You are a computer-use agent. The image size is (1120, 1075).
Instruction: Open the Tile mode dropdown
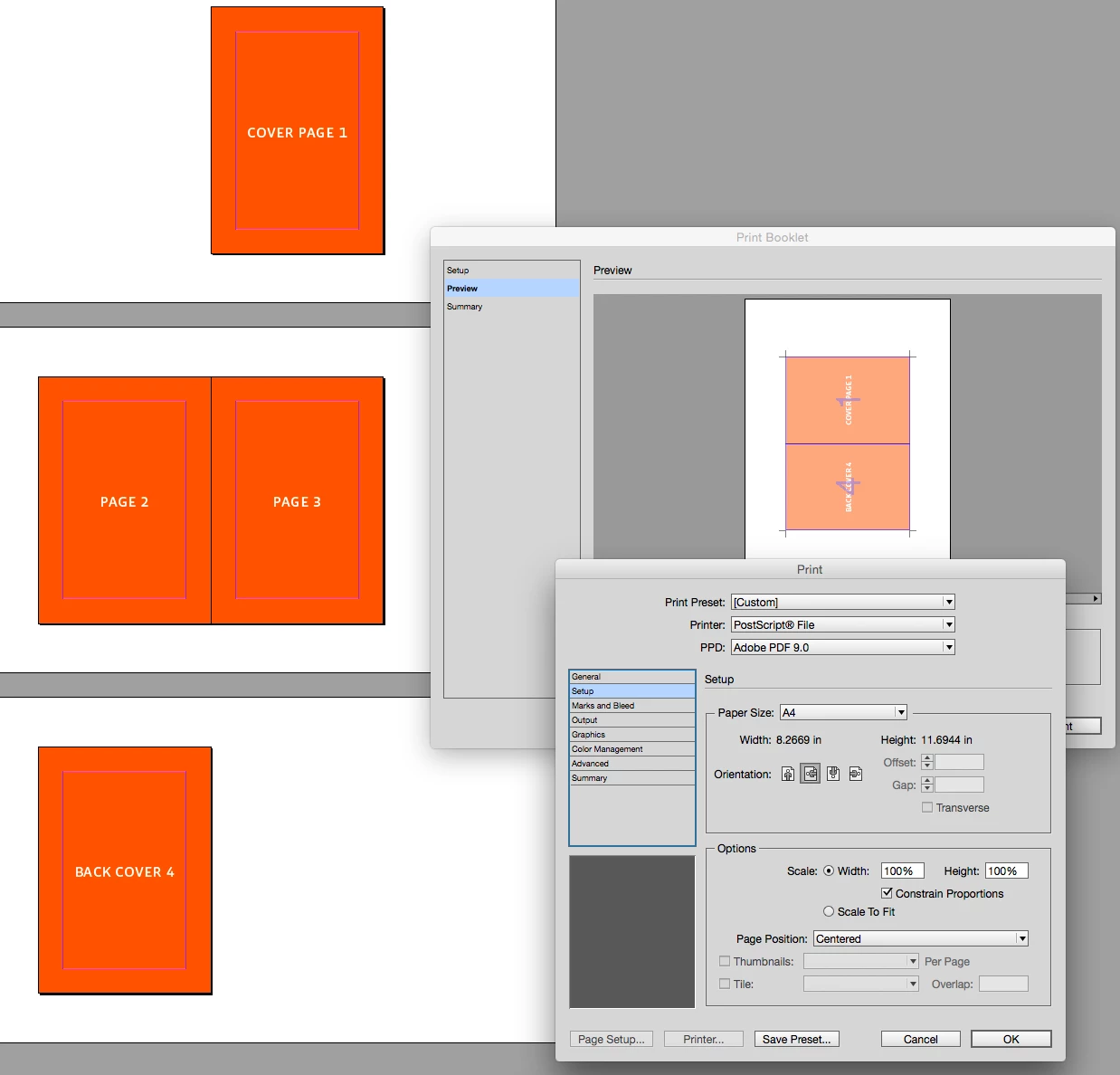[861, 984]
